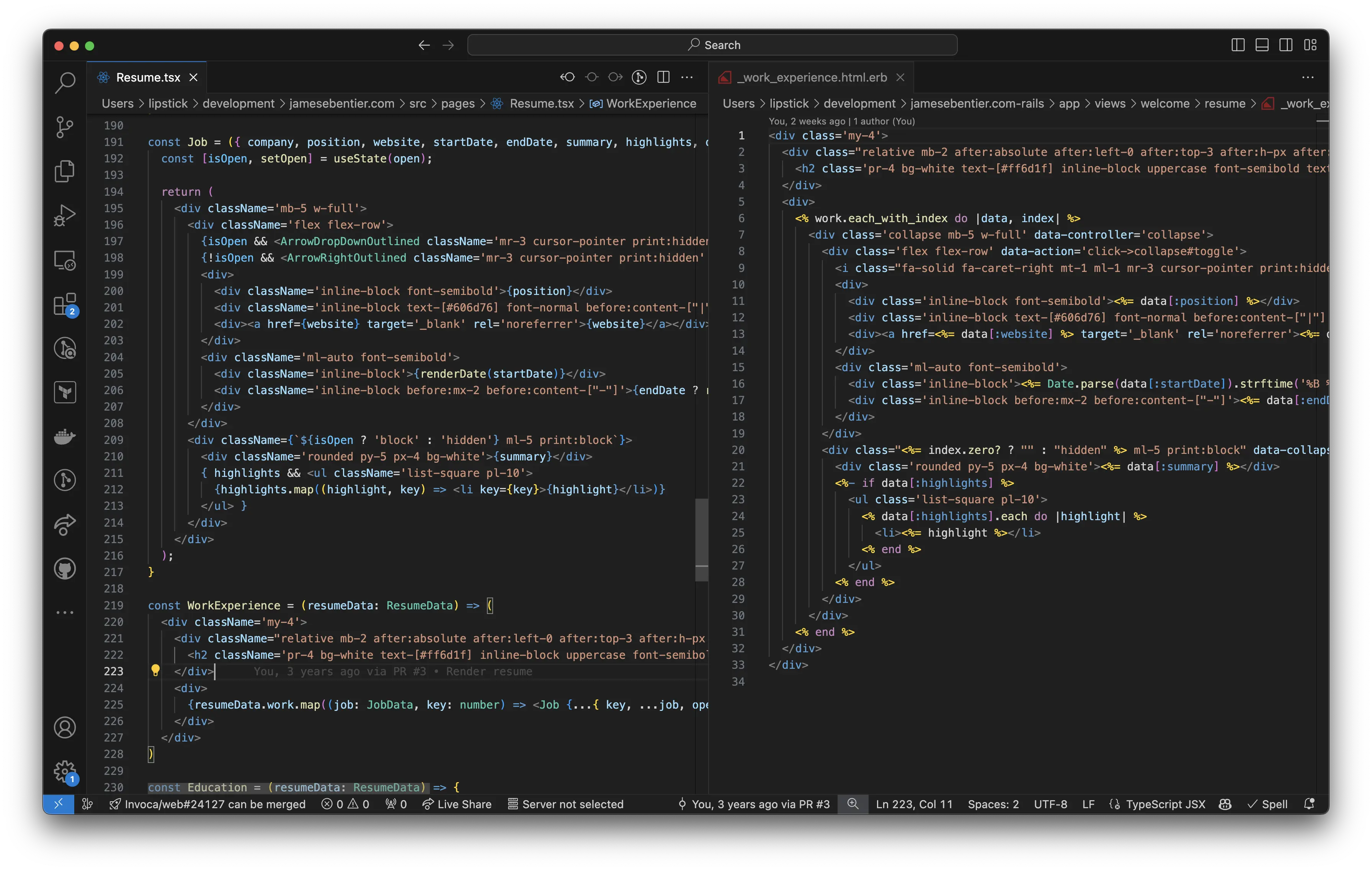Open GitLens commit graph icon in editor toolbar
Screen dimensions: 1372x871
639,77
